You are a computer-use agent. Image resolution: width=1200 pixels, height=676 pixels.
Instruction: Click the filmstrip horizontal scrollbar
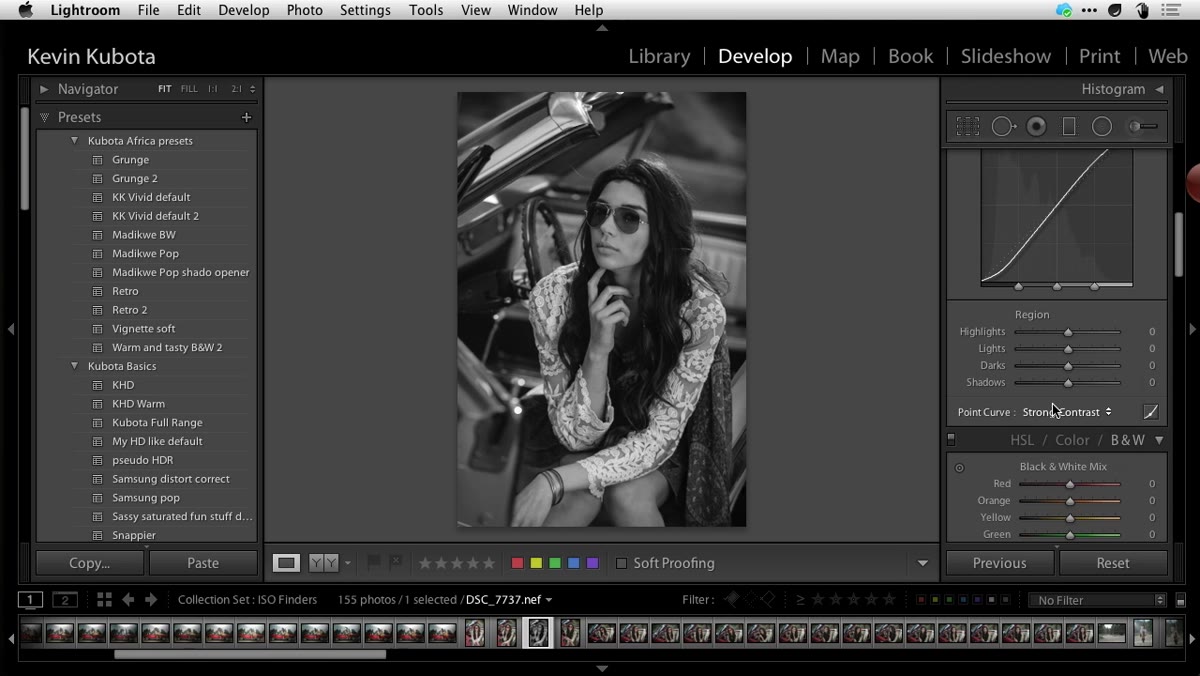[250, 655]
